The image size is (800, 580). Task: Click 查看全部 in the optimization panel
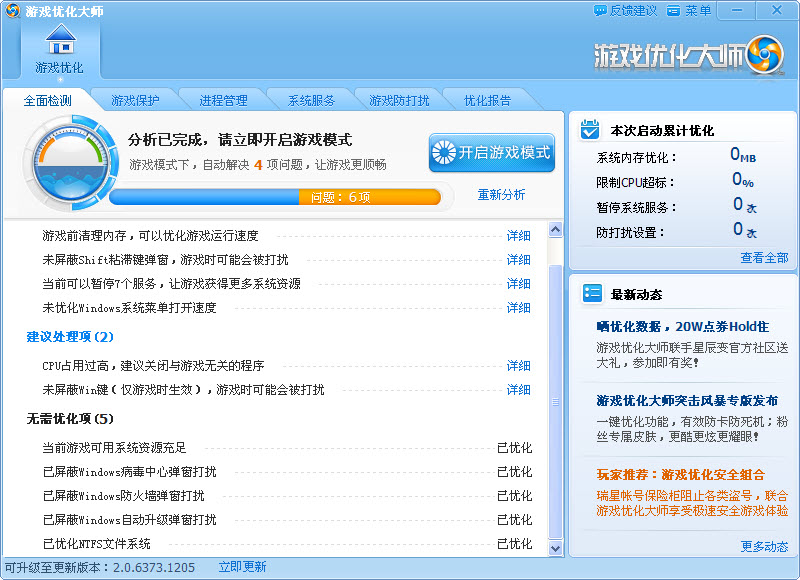point(764,258)
